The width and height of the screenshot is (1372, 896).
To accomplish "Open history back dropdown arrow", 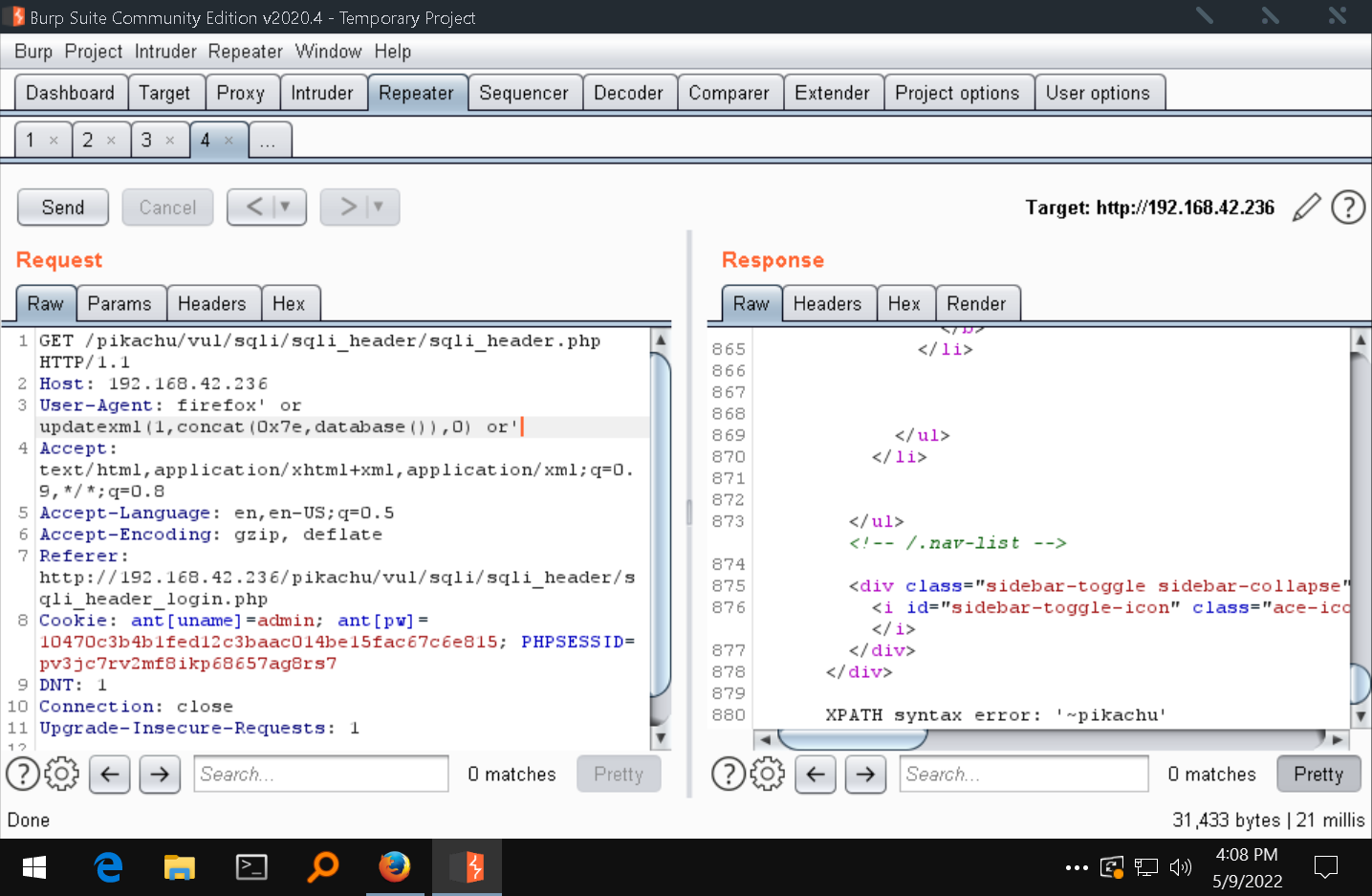I will pos(284,207).
